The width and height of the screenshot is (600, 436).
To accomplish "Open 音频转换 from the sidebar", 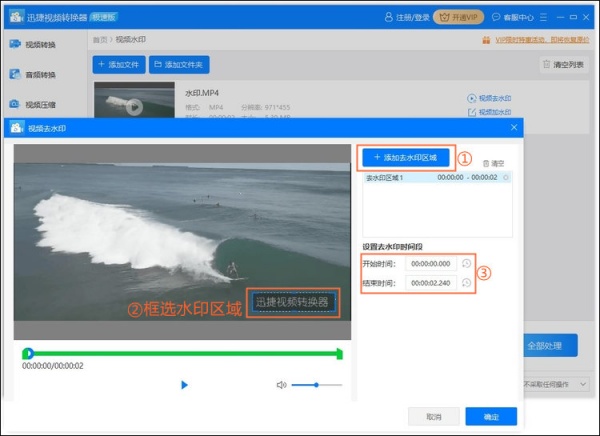I will pyautogui.click(x=15, y=74).
